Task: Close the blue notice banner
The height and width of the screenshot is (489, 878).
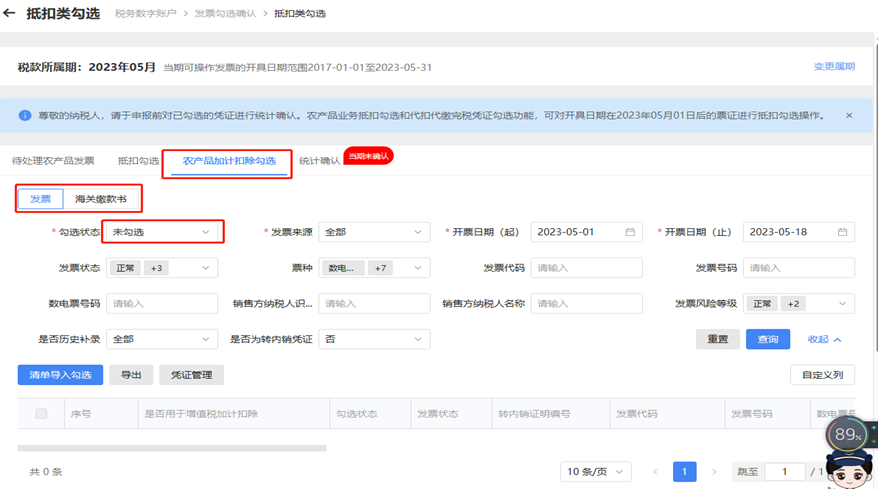Action: tap(849, 115)
